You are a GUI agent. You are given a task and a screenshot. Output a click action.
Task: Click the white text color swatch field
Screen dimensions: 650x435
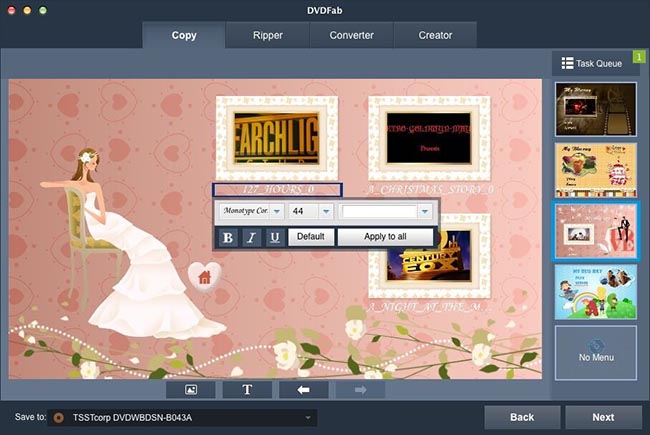(379, 211)
